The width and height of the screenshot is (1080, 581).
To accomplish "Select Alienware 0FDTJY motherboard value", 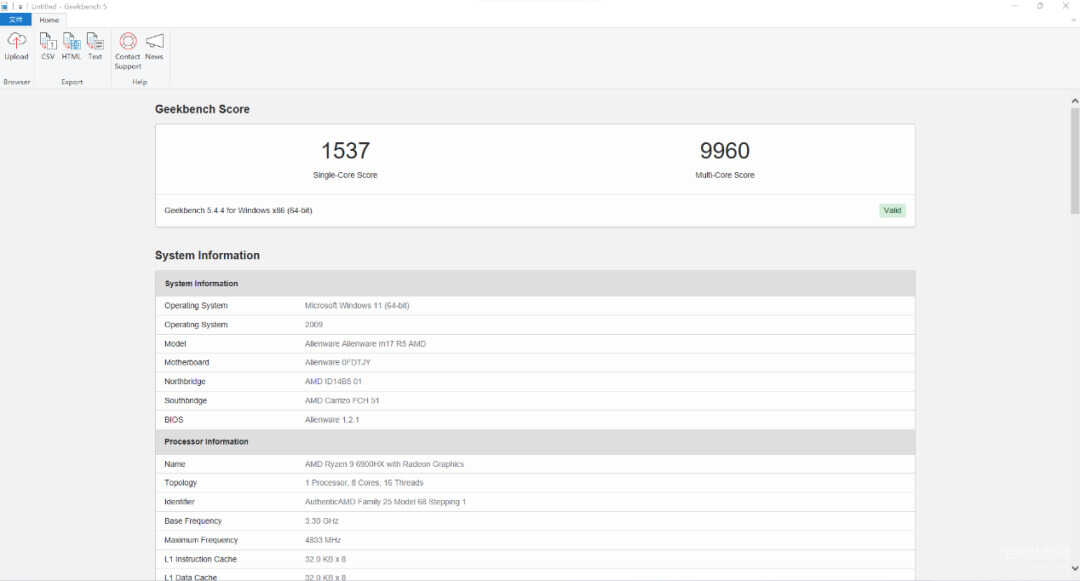I will (338, 362).
